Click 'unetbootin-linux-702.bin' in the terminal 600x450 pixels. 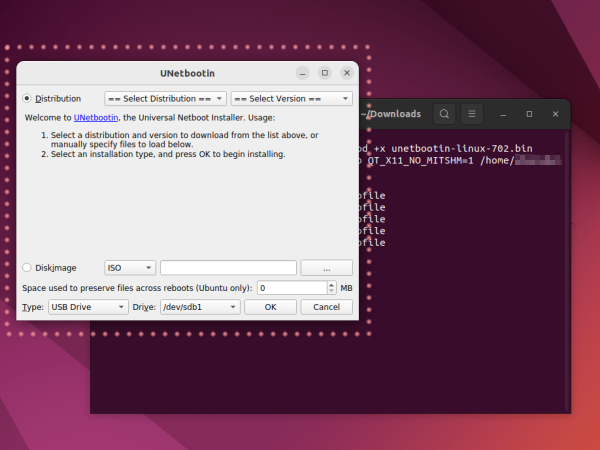coord(462,148)
